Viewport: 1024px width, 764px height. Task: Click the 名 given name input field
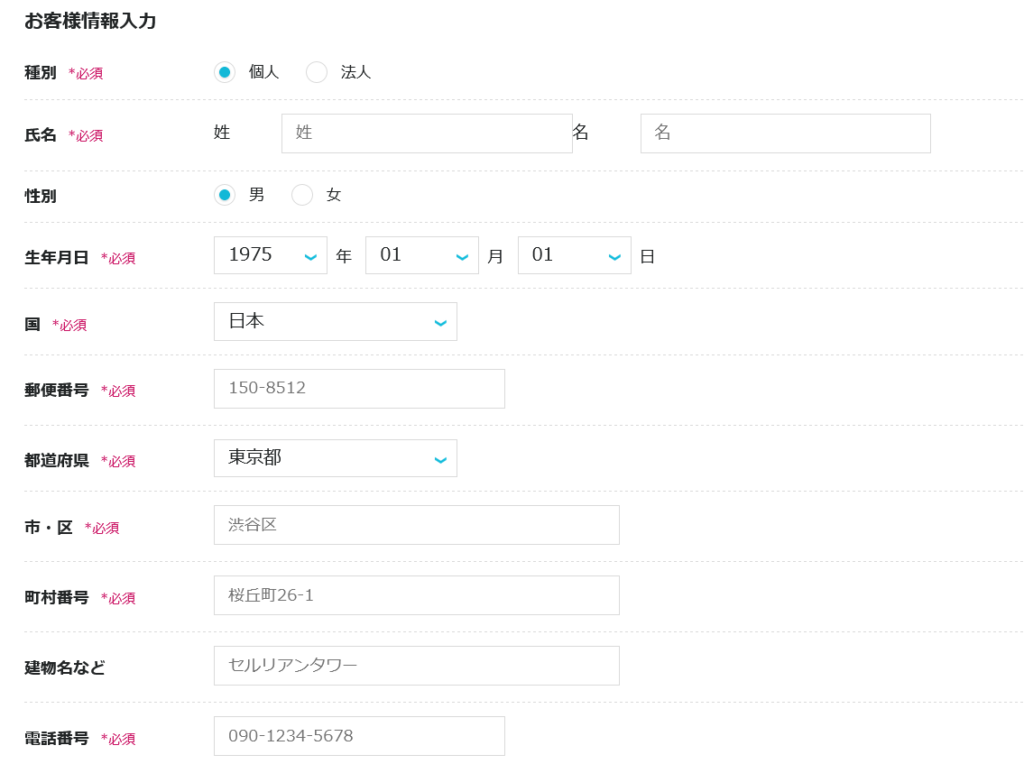(786, 133)
